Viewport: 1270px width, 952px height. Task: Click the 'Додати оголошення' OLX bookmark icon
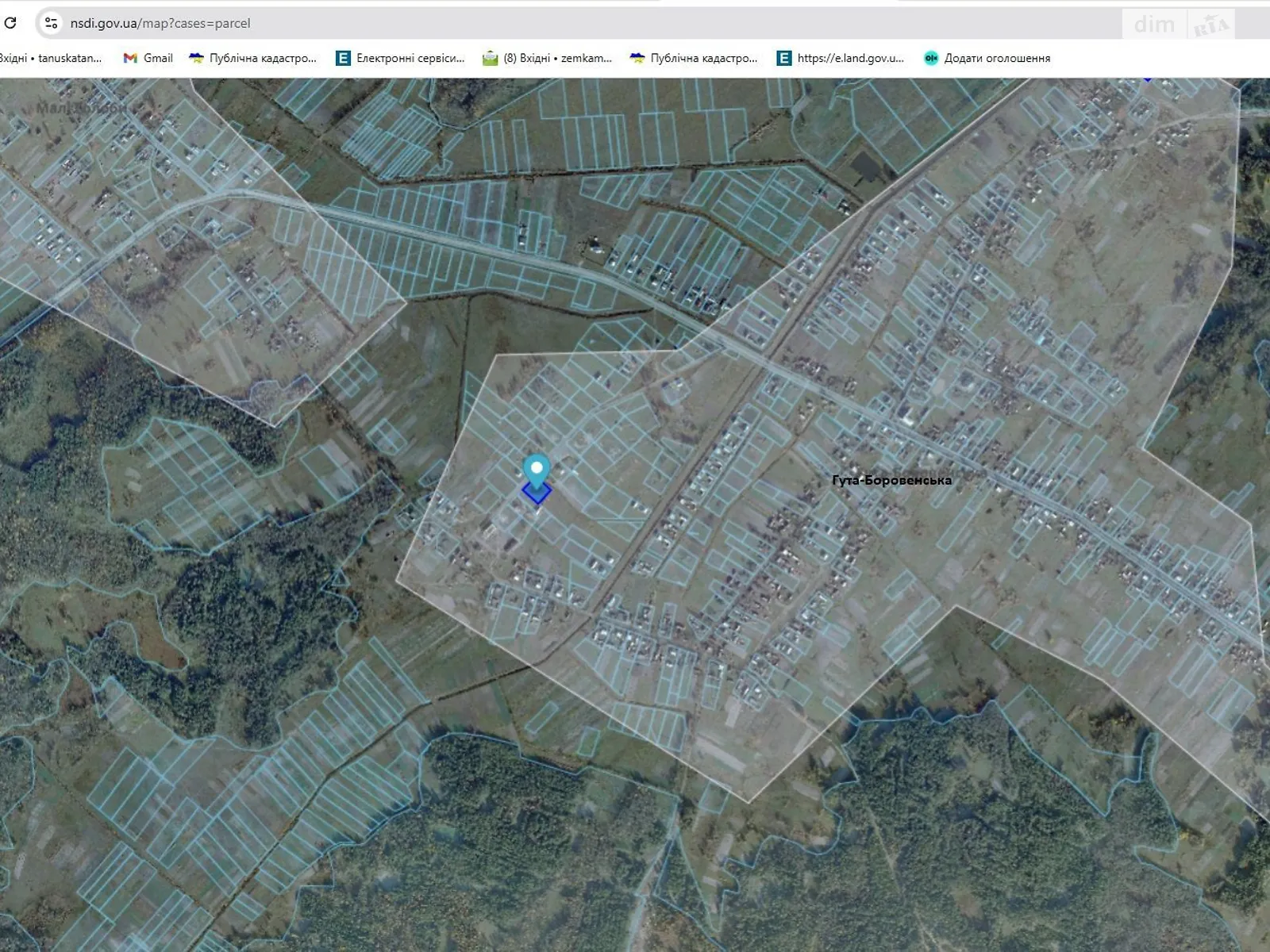(931, 58)
